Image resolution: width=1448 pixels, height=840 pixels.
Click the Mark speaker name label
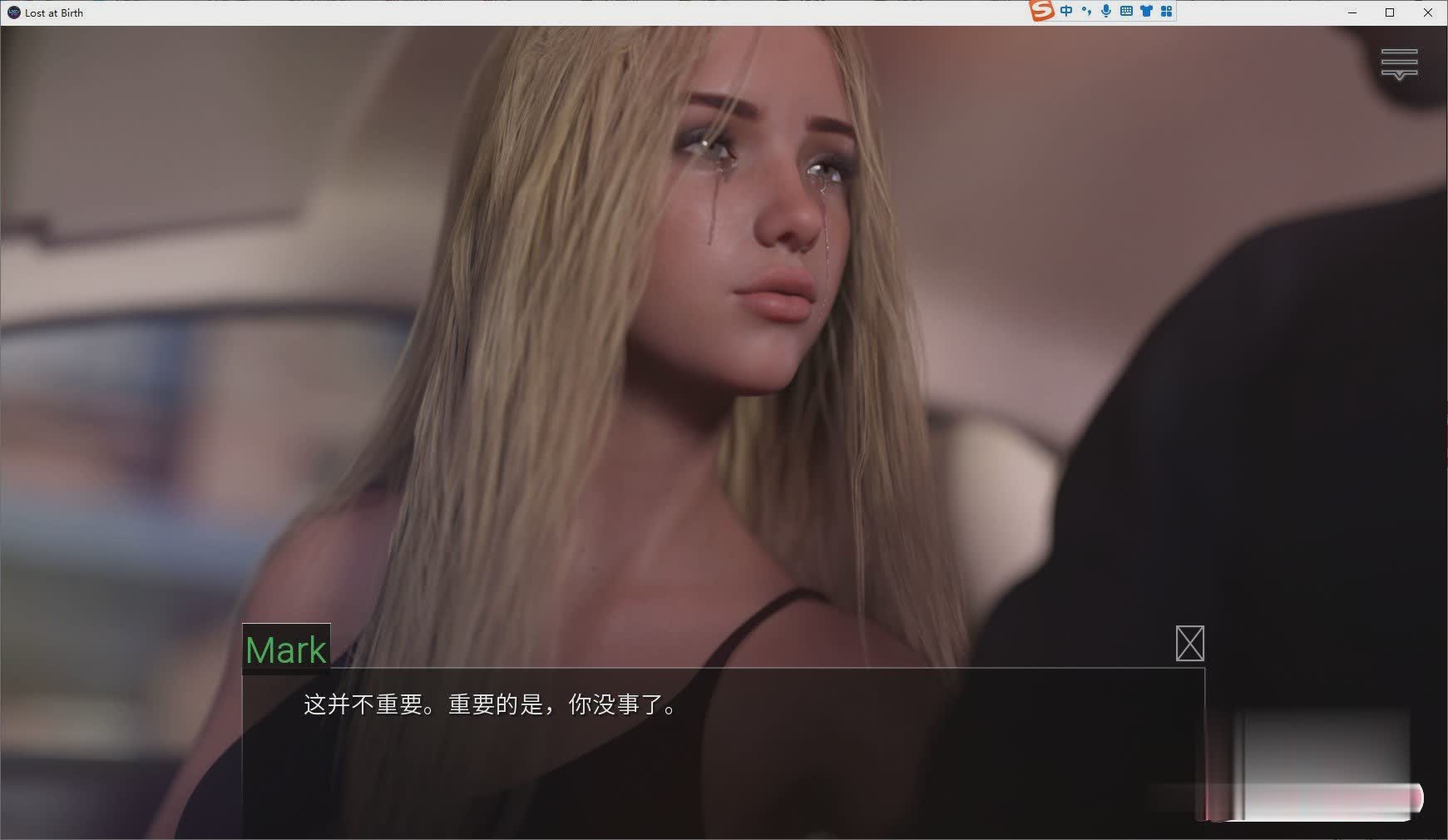pyautogui.click(x=286, y=650)
